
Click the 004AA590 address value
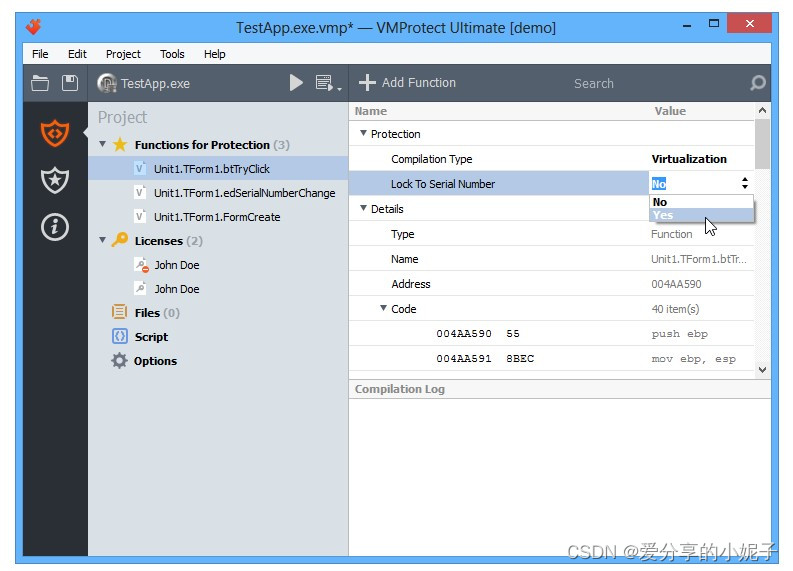pyautogui.click(x=676, y=284)
